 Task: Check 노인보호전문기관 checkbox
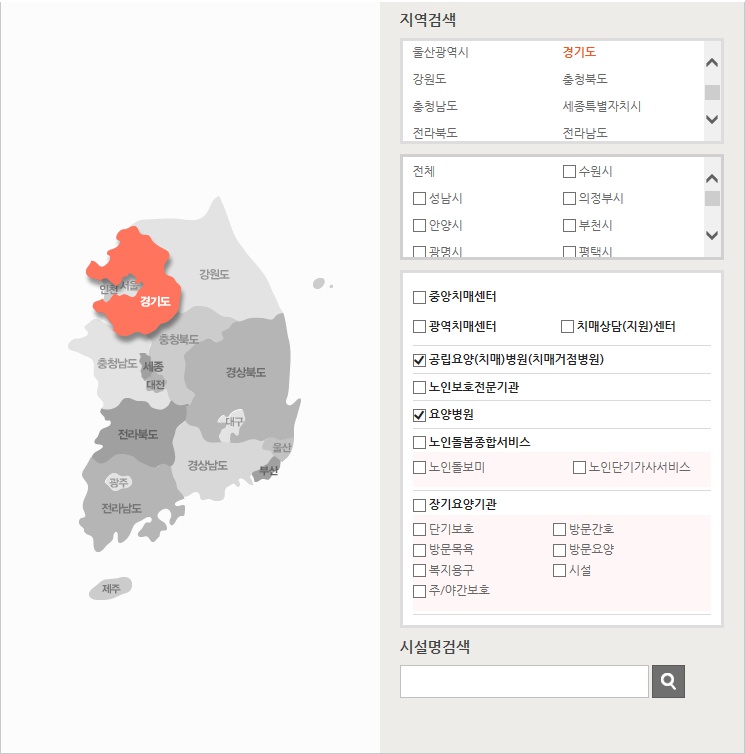tap(419, 387)
